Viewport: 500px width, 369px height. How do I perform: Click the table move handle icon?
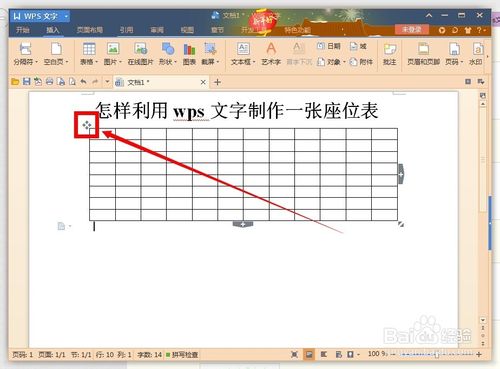click(x=87, y=125)
